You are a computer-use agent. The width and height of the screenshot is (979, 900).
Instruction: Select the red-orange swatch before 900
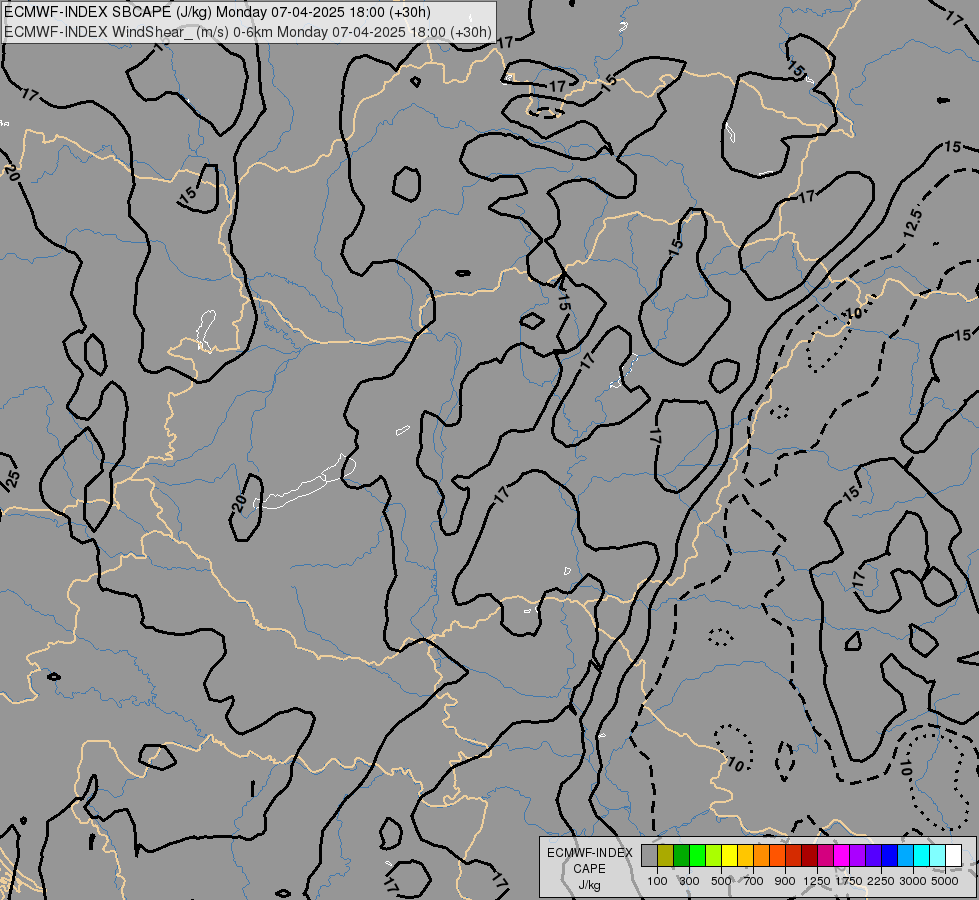pos(777,856)
